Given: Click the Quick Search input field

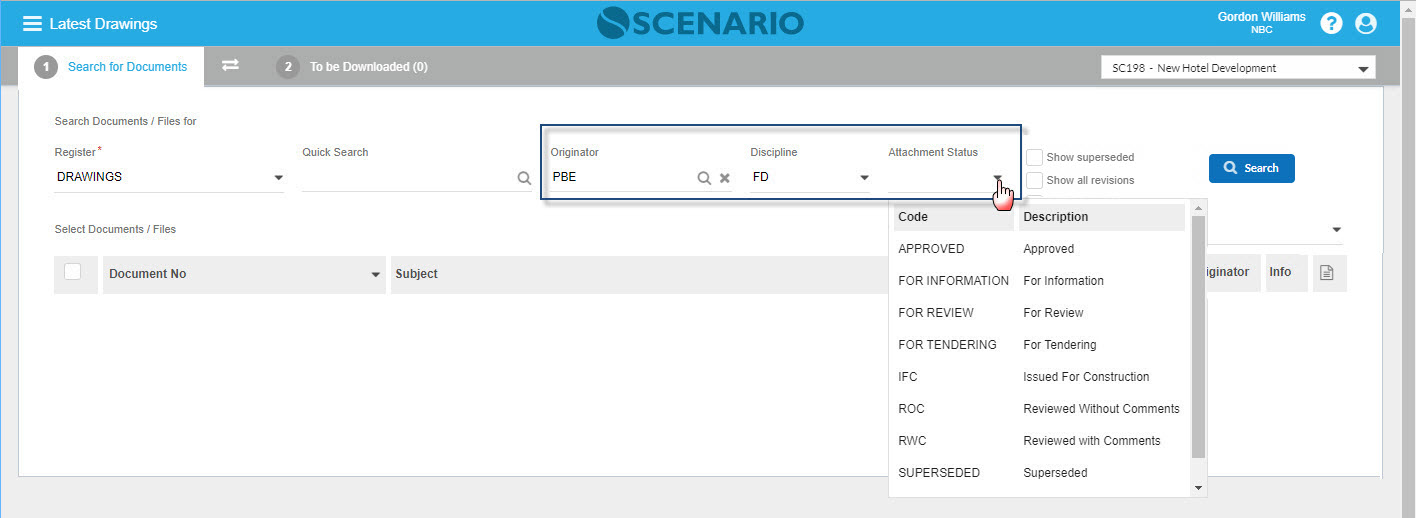Looking at the screenshot, I should [407, 178].
